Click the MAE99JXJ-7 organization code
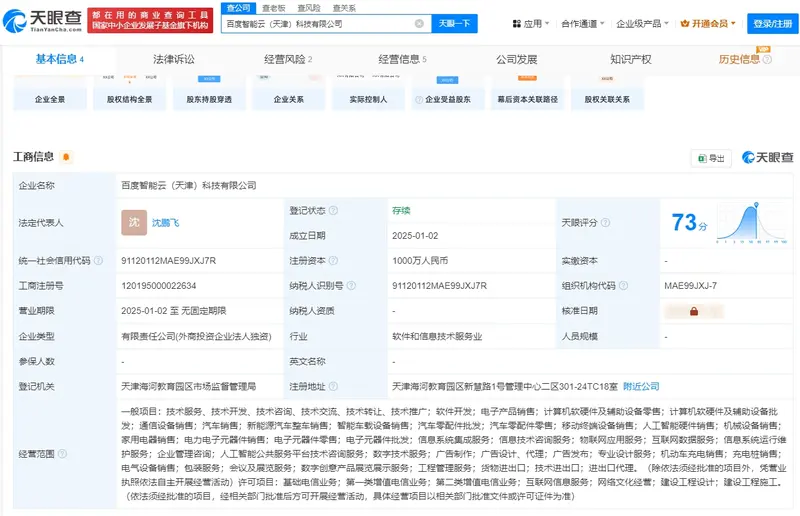800x516 pixels. 690,286
